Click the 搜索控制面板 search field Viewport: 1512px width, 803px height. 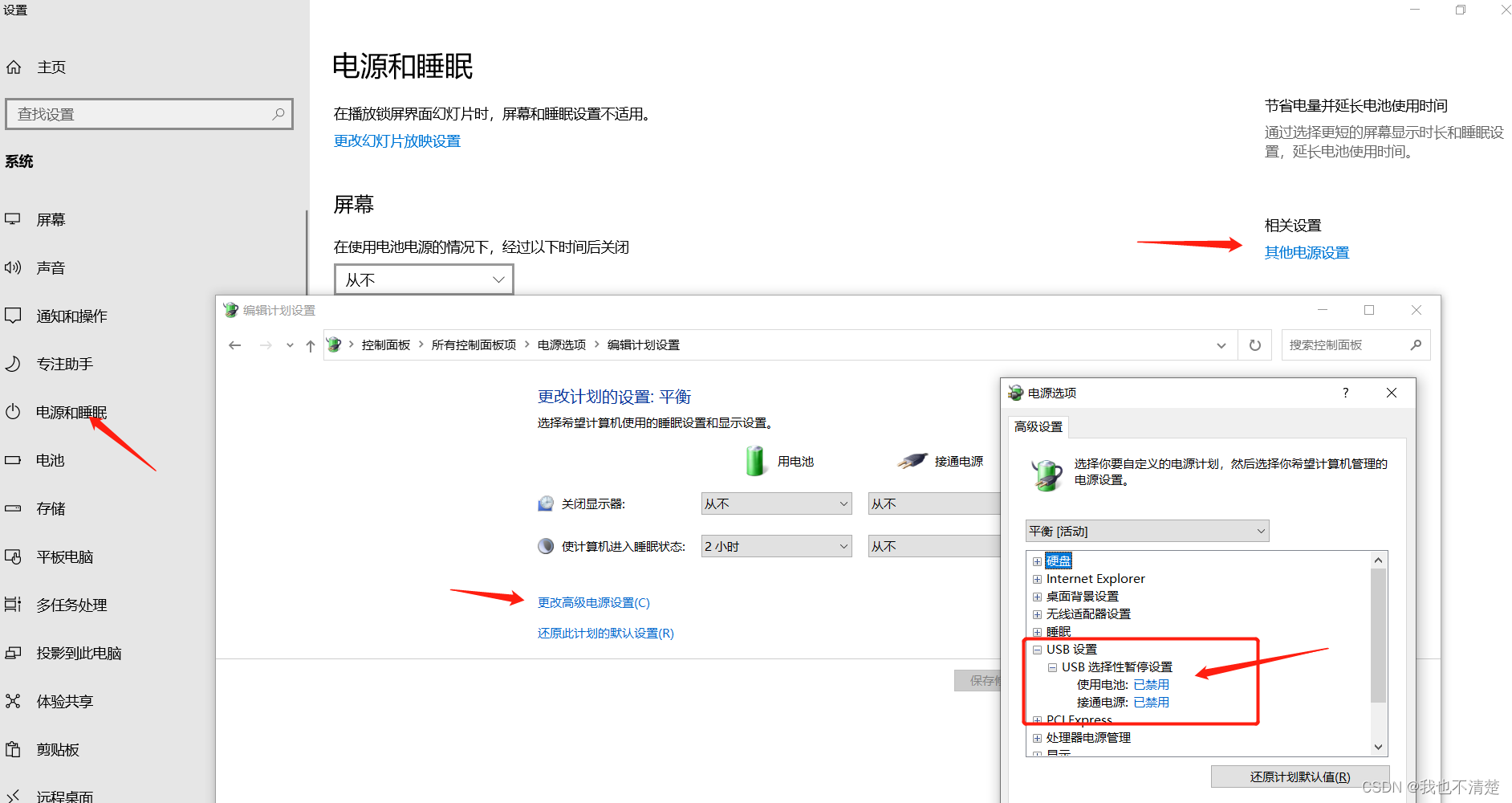pyautogui.click(x=1356, y=345)
